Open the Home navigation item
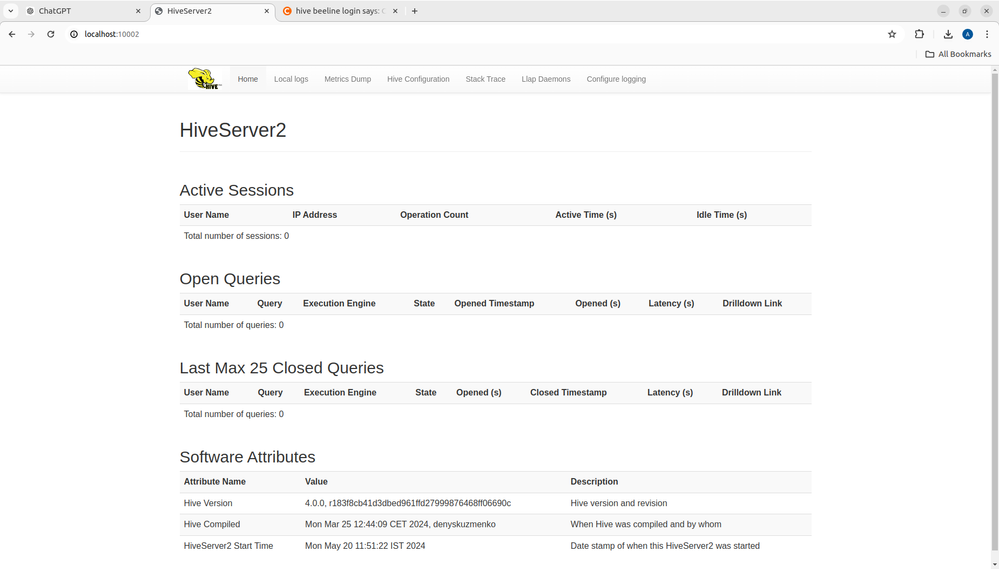This screenshot has width=999, height=569. [x=248, y=79]
